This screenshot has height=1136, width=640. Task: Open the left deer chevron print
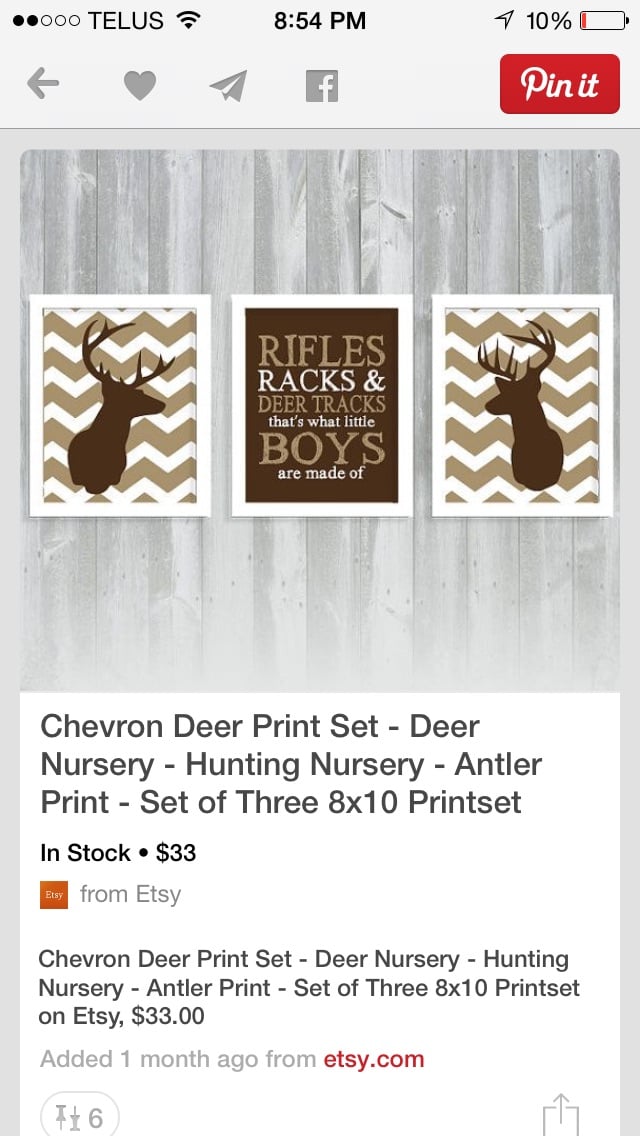tap(120, 406)
